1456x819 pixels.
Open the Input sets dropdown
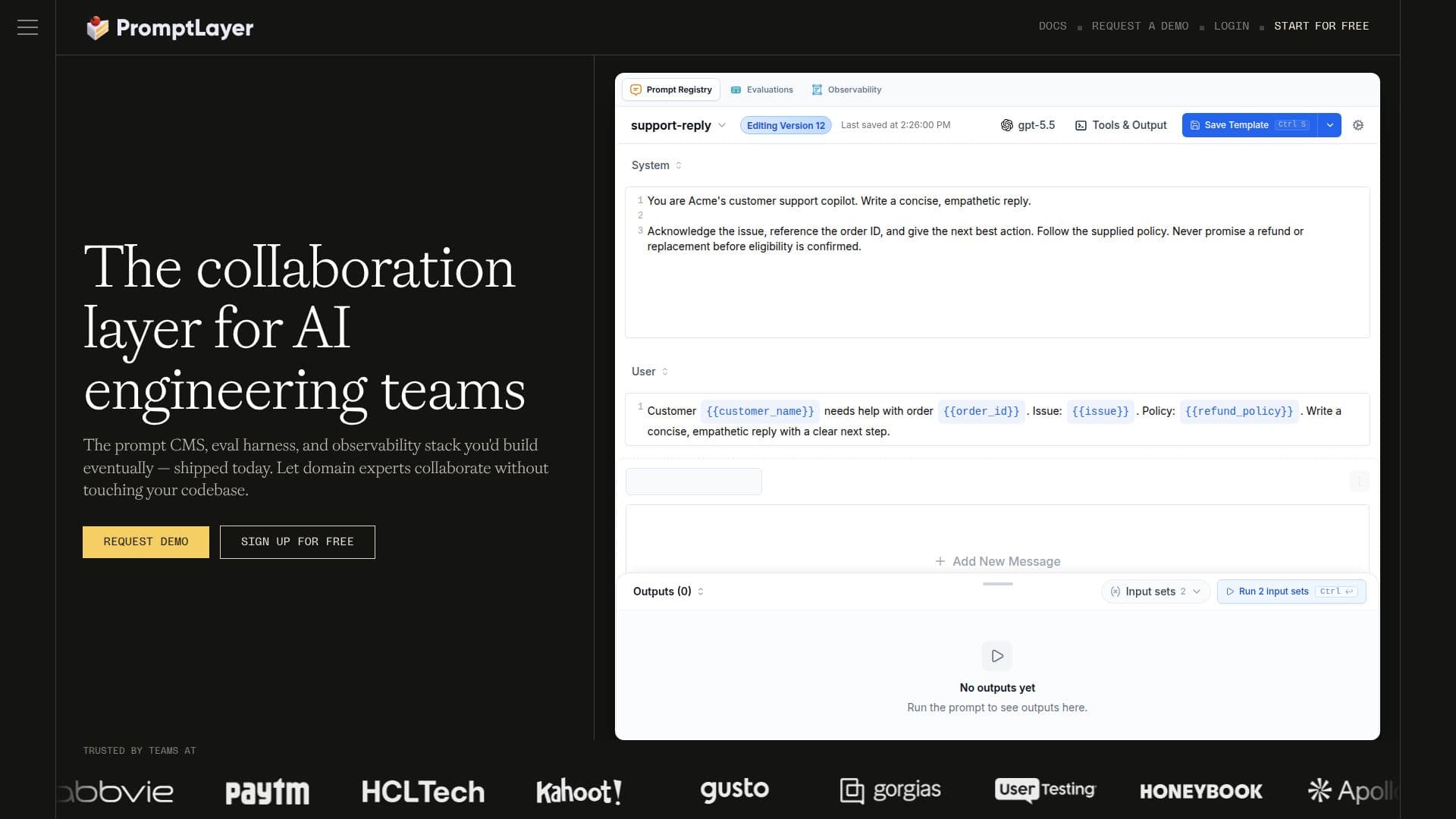[x=1155, y=591]
